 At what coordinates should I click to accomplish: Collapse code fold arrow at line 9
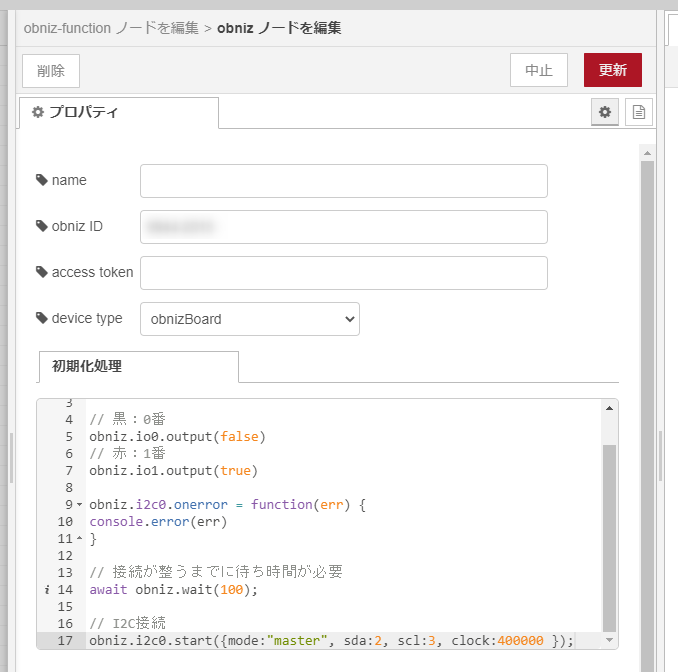point(80,505)
